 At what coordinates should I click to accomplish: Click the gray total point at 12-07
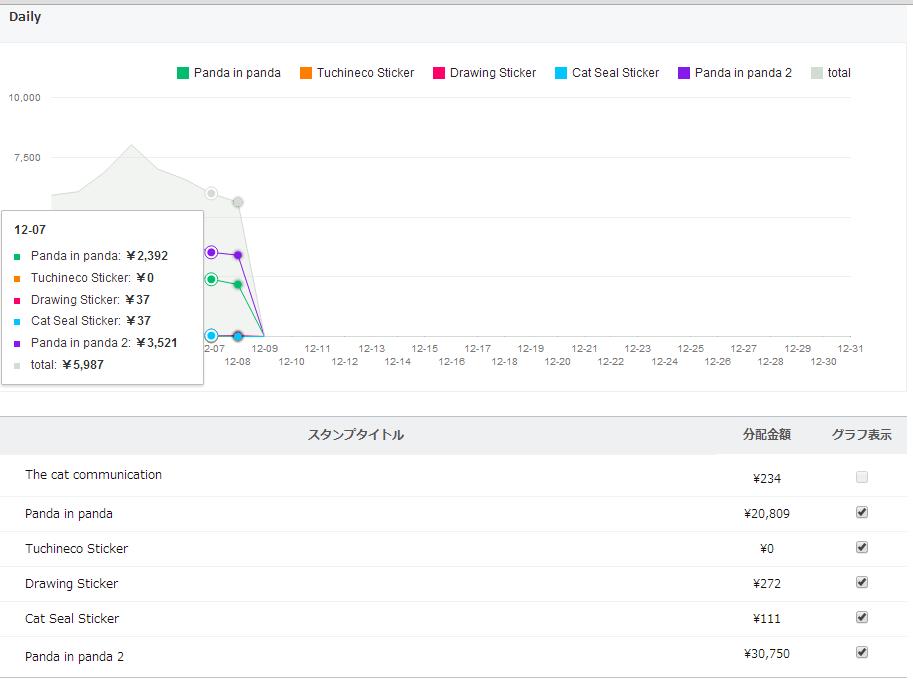click(x=211, y=193)
